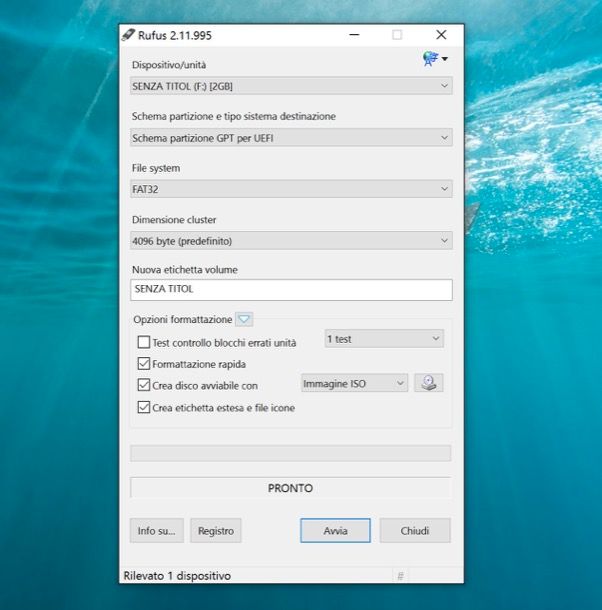Click the empty progress bar above PRONTO
602x610 pixels.
coord(290,453)
